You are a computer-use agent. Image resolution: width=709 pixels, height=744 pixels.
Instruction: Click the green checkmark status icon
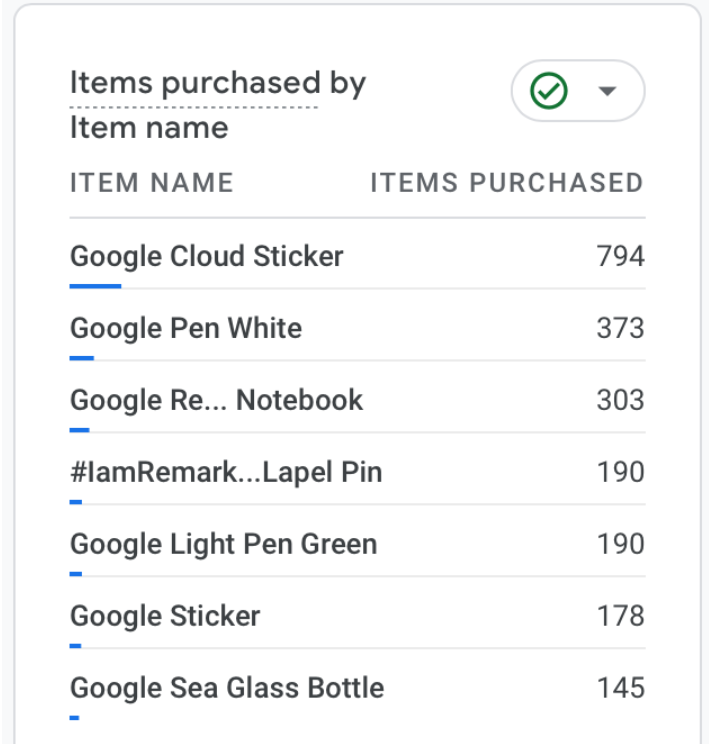click(549, 92)
